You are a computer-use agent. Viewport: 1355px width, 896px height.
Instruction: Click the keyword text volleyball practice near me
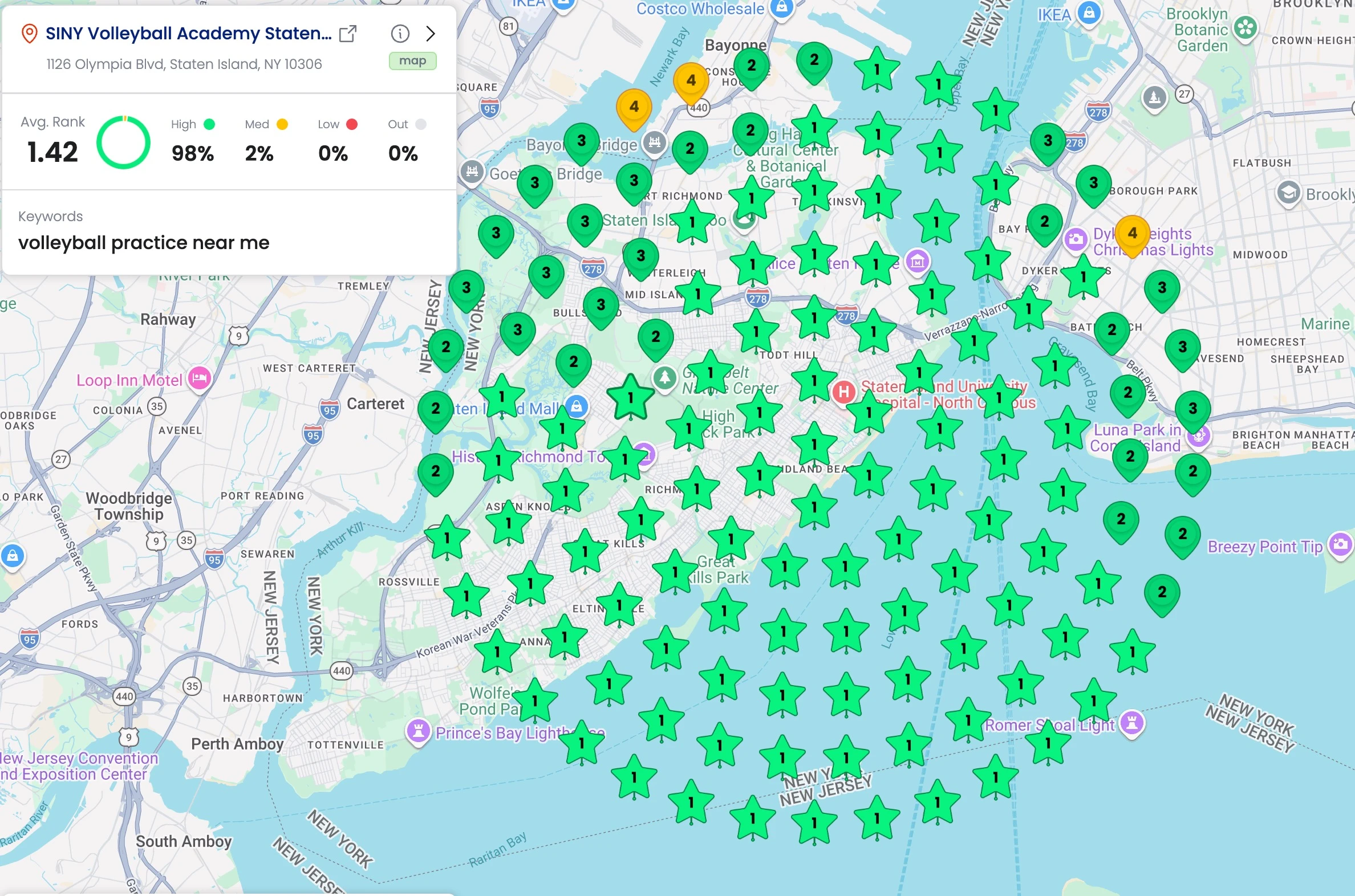(144, 243)
